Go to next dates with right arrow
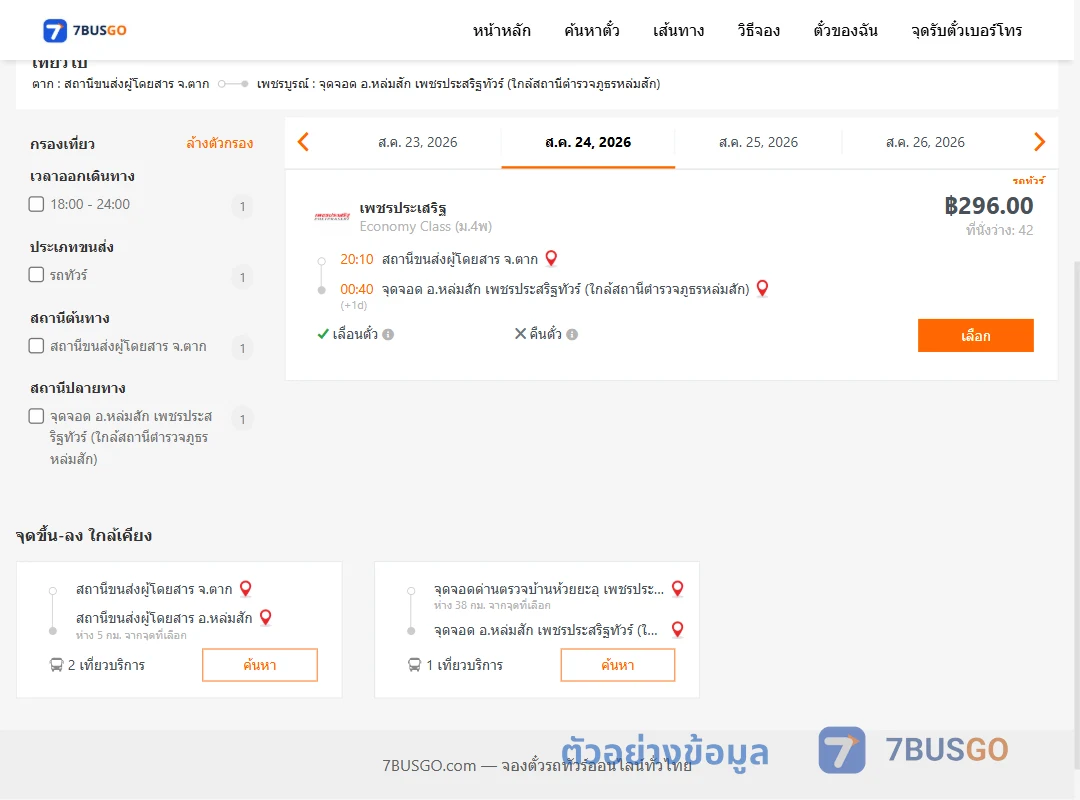This screenshot has height=800, width=1080. [1039, 142]
